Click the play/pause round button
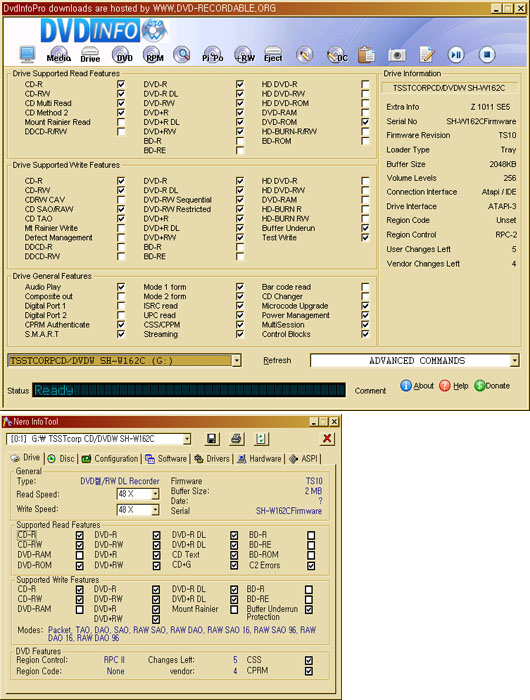530x700 pixels. (x=456, y=54)
